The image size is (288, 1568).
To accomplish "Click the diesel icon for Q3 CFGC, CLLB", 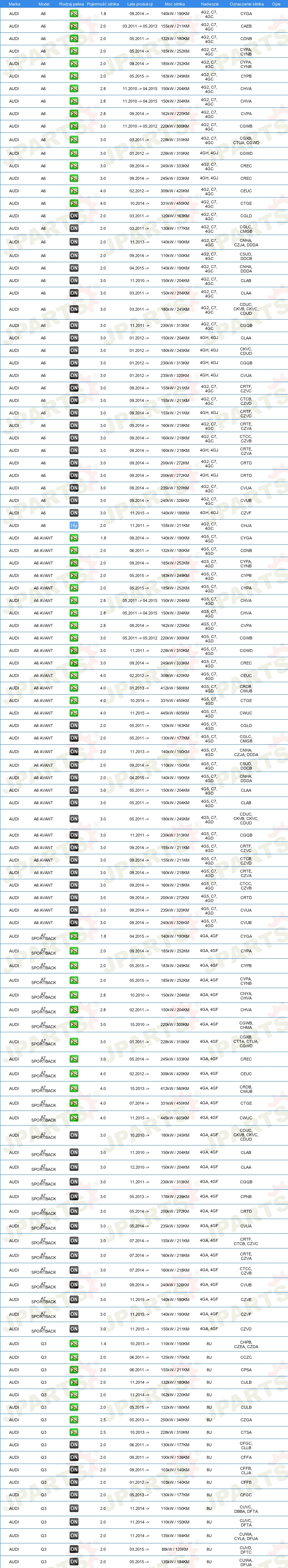I will coord(74,1444).
